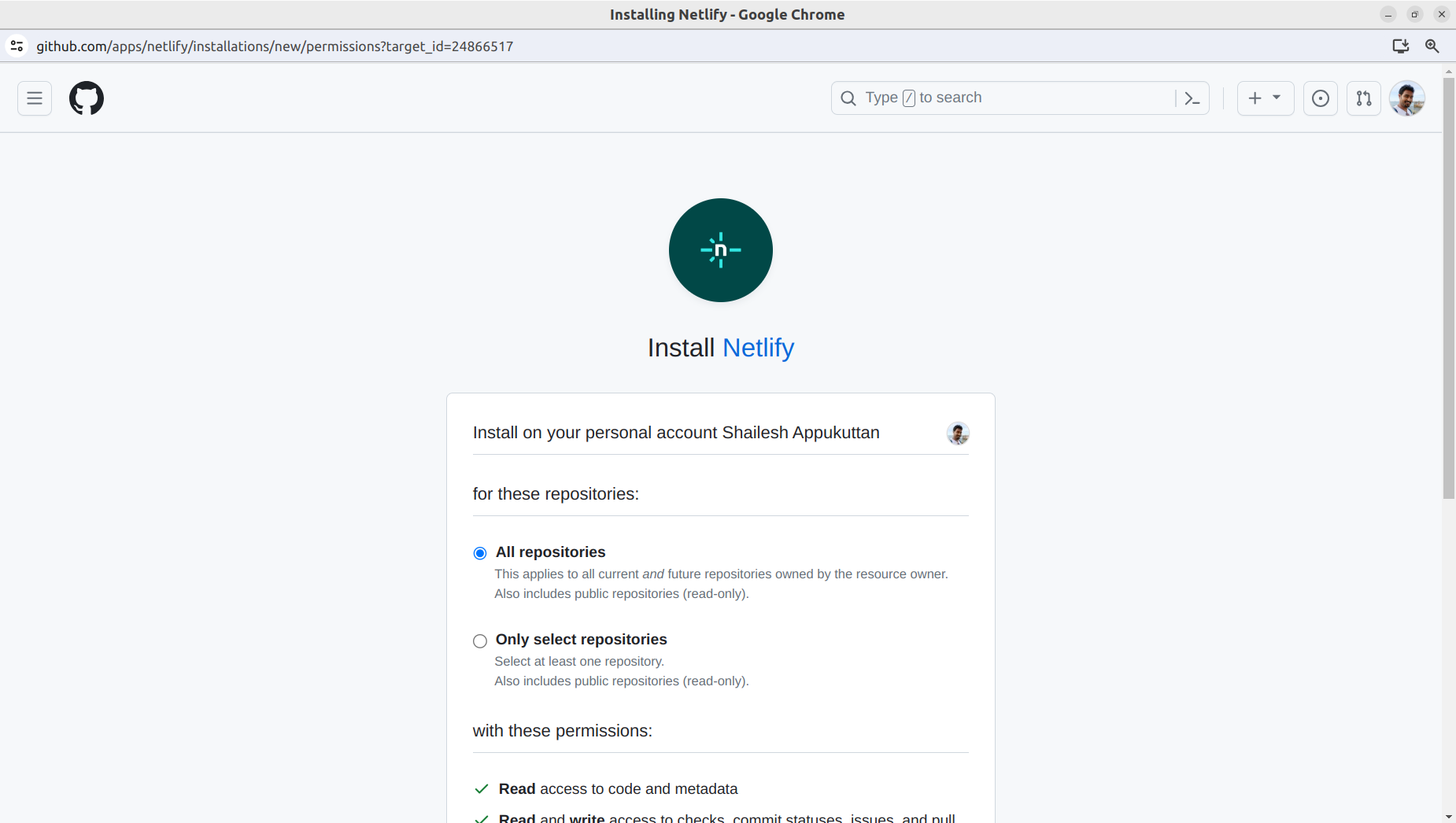This screenshot has width=1456, height=823.
Task: Open the global navigation hamburger menu
Action: (34, 98)
